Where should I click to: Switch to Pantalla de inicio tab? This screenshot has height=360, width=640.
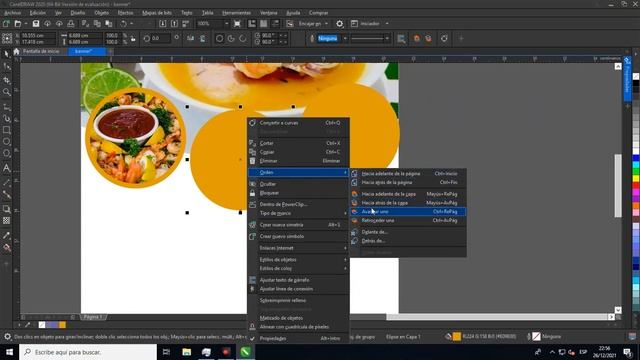point(41,51)
